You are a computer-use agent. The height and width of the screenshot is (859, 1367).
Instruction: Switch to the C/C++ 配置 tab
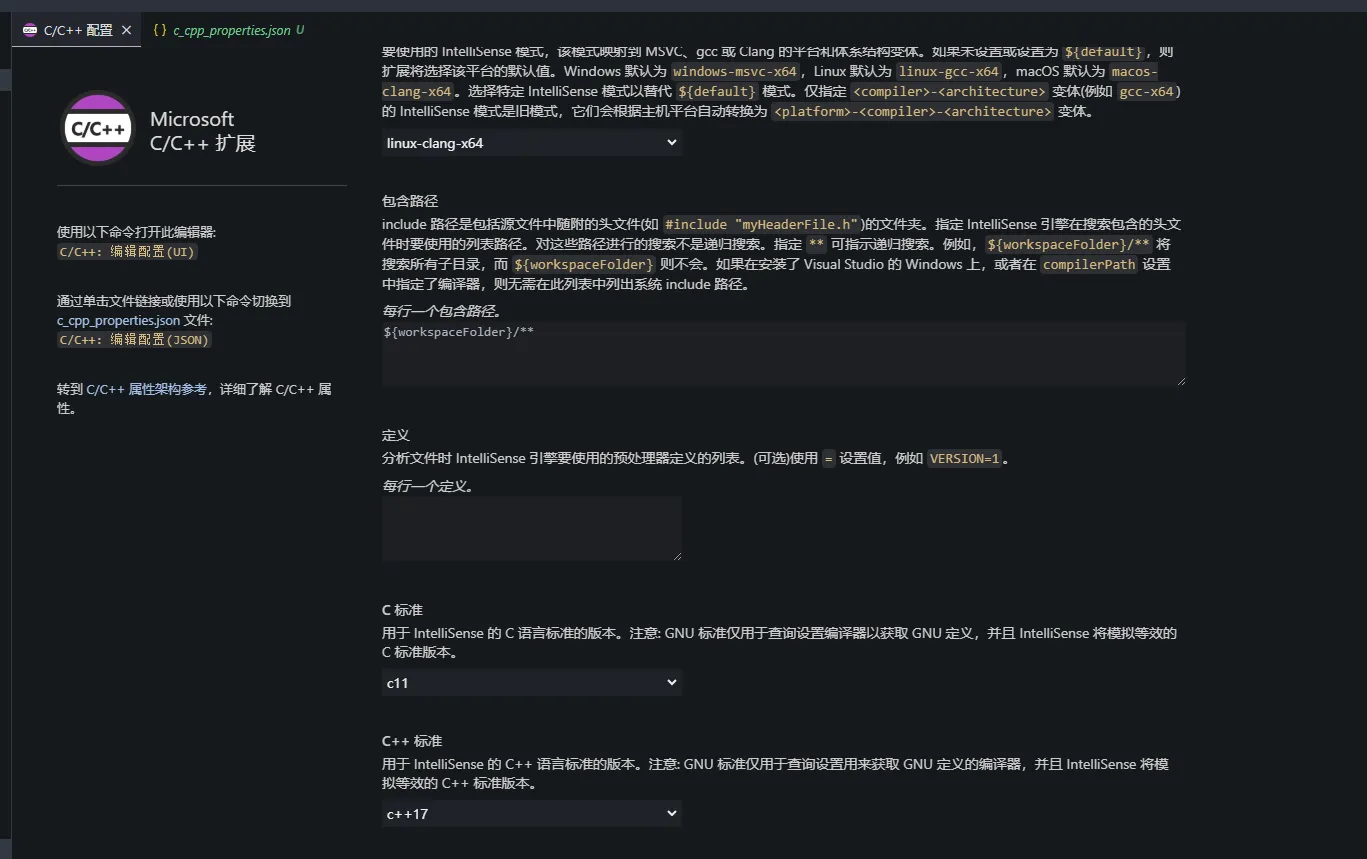pyautogui.click(x=77, y=30)
